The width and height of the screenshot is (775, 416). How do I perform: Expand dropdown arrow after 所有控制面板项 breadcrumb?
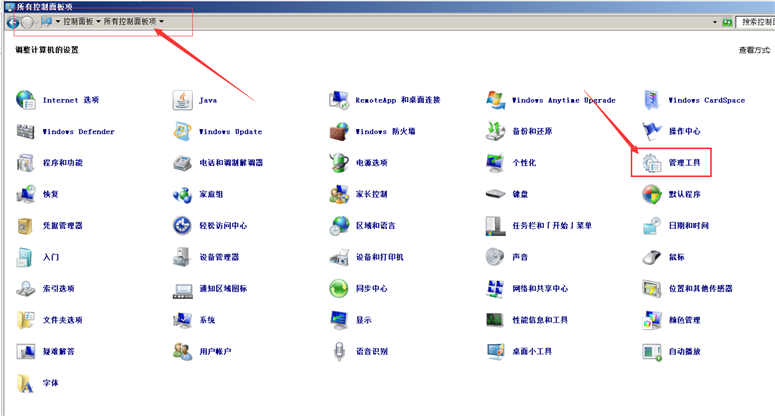tap(161, 22)
